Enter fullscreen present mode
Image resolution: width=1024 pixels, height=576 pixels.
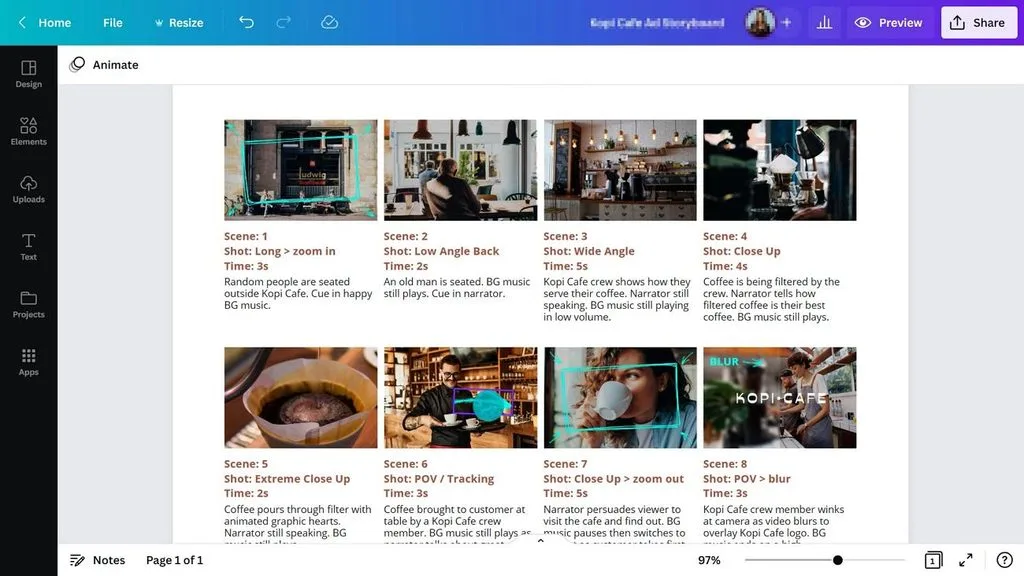click(966, 560)
